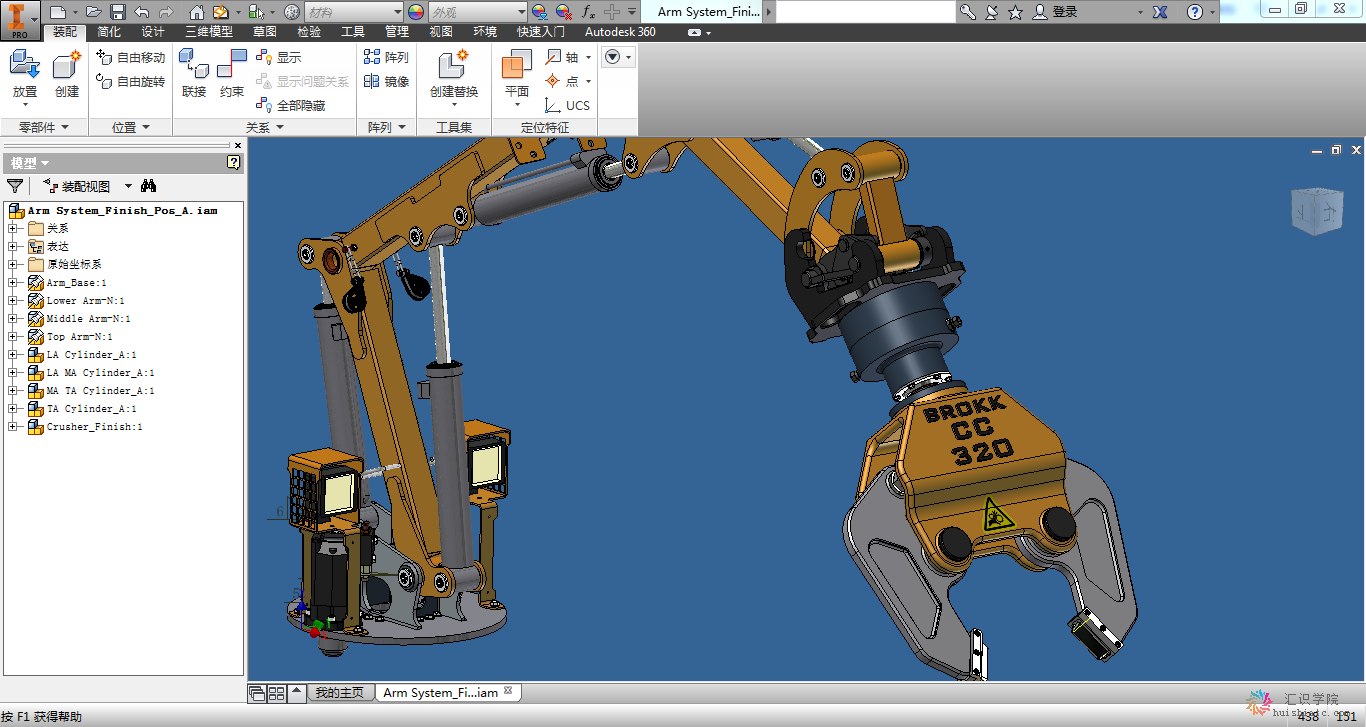Expand the Crusher_Finish:1 node
The height and width of the screenshot is (727, 1366).
point(13,427)
